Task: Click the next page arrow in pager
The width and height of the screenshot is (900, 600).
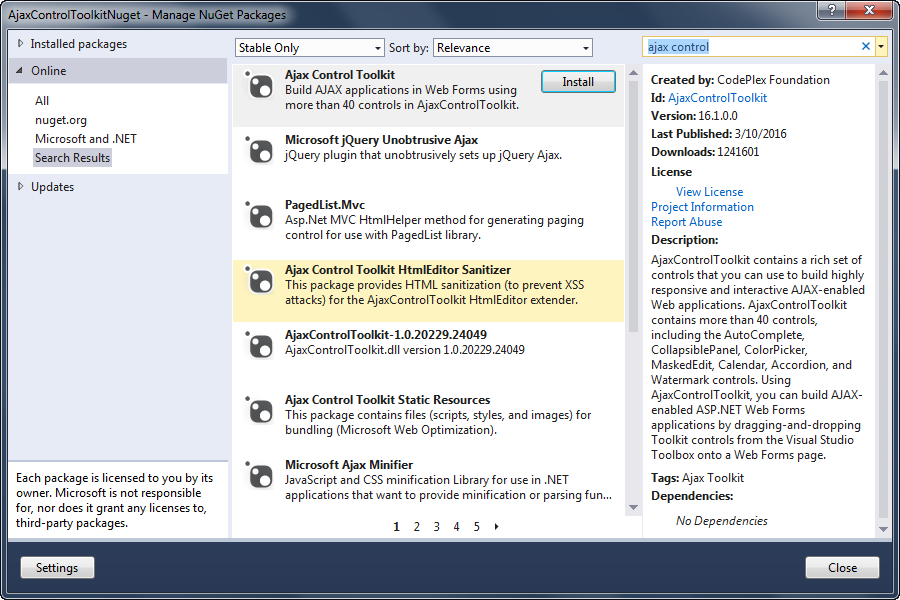Action: (x=496, y=527)
